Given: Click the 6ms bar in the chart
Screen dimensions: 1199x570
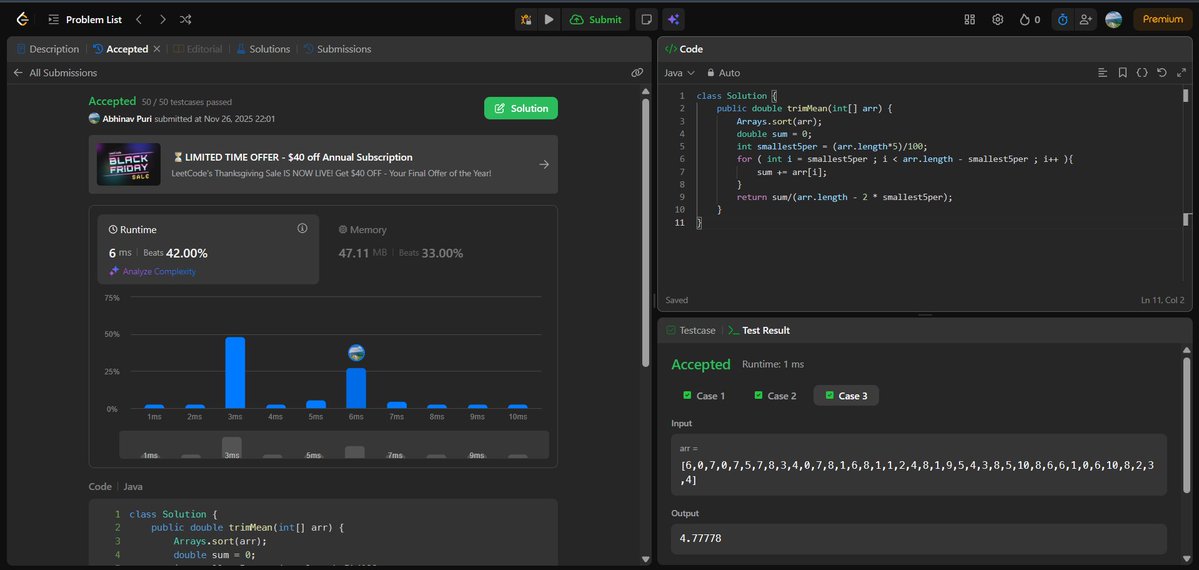Looking at the screenshot, I should tap(356, 388).
